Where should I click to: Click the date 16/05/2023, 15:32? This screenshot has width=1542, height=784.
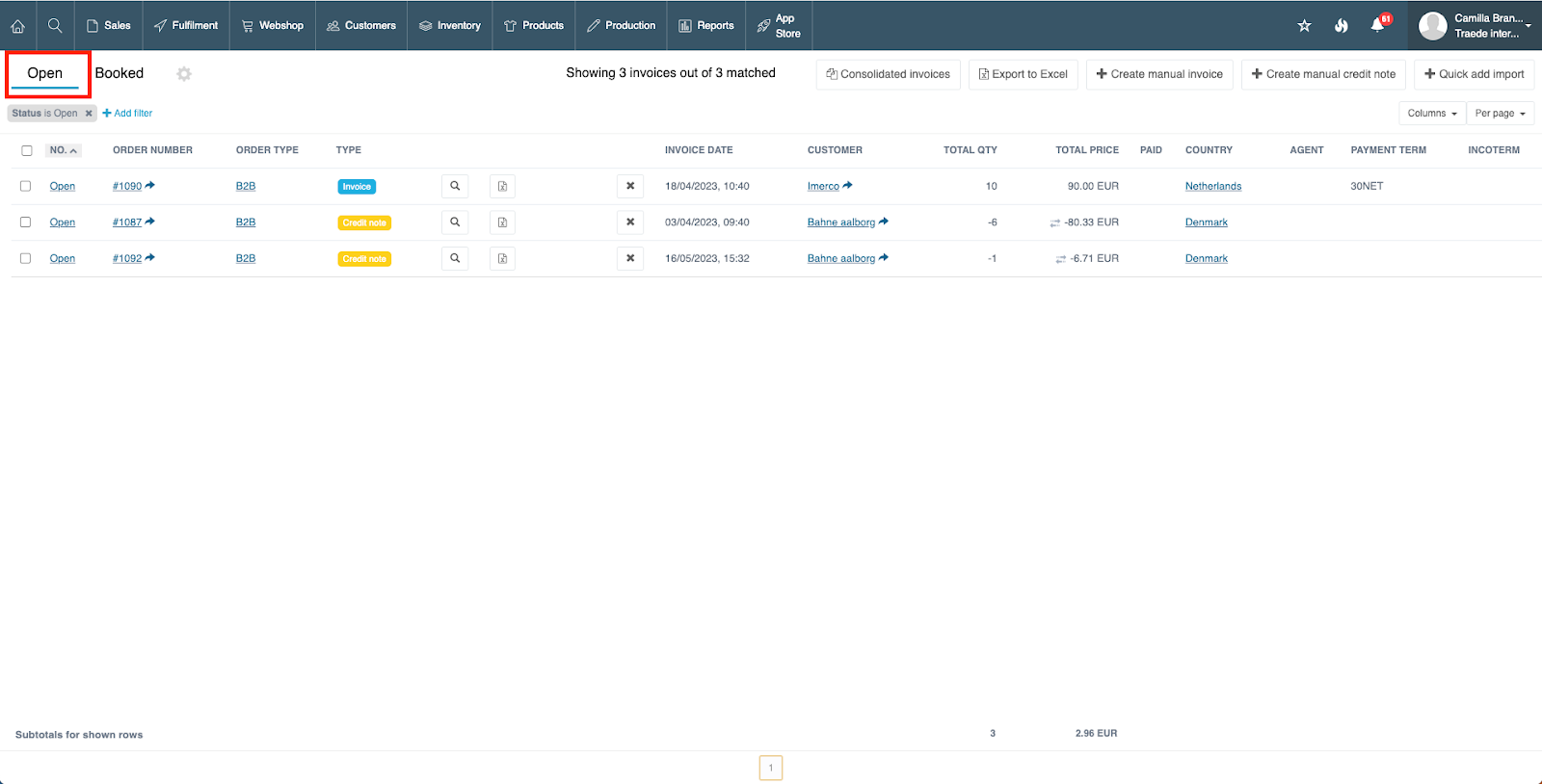707,259
